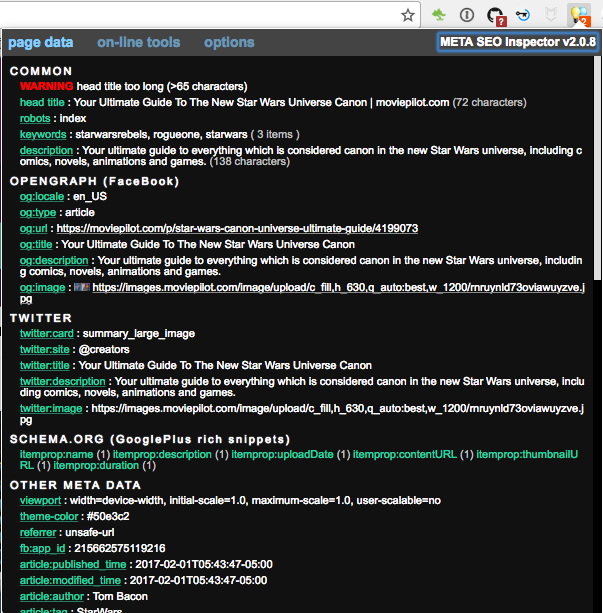Click the '#50e3c2' theme color value
This screenshot has height=613, width=603.
pos(108,517)
